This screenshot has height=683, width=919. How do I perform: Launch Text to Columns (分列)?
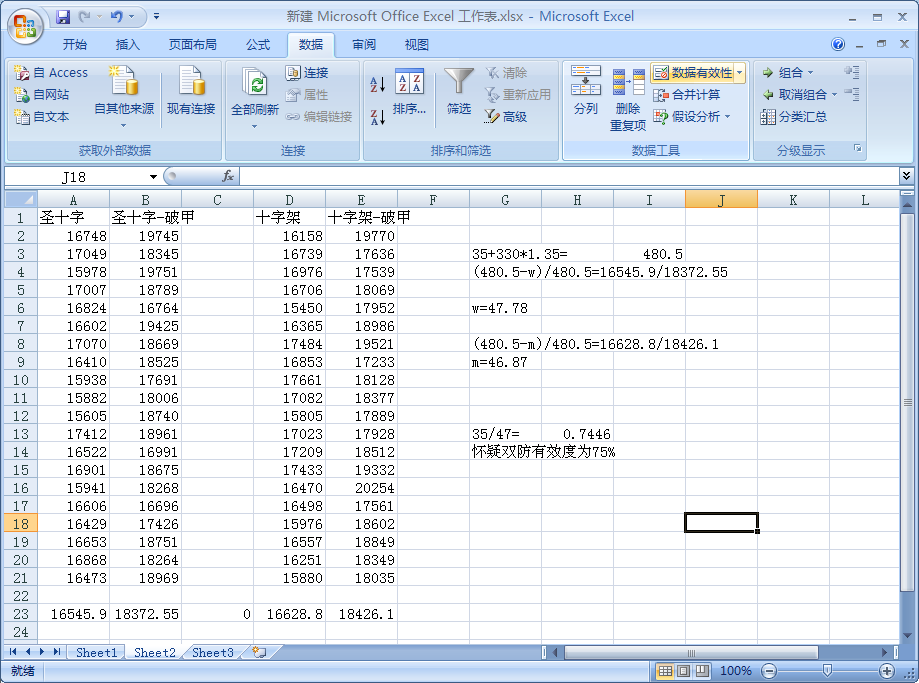[586, 90]
